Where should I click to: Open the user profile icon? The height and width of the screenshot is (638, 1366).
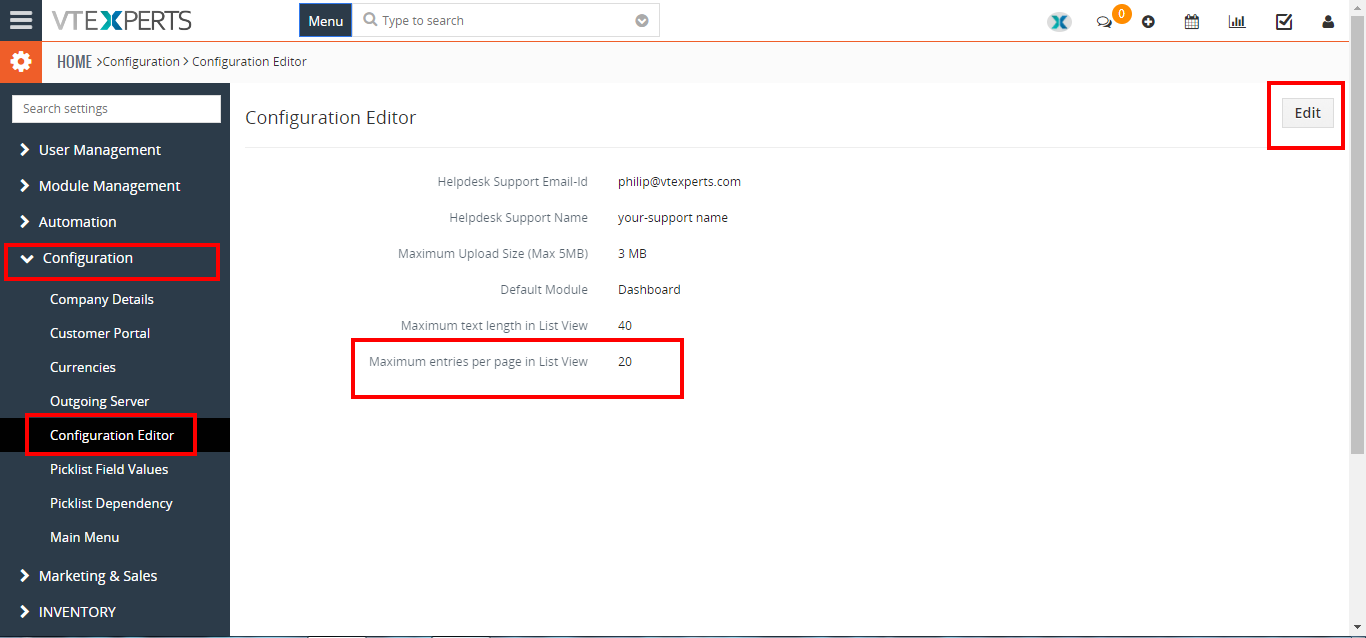1328,21
